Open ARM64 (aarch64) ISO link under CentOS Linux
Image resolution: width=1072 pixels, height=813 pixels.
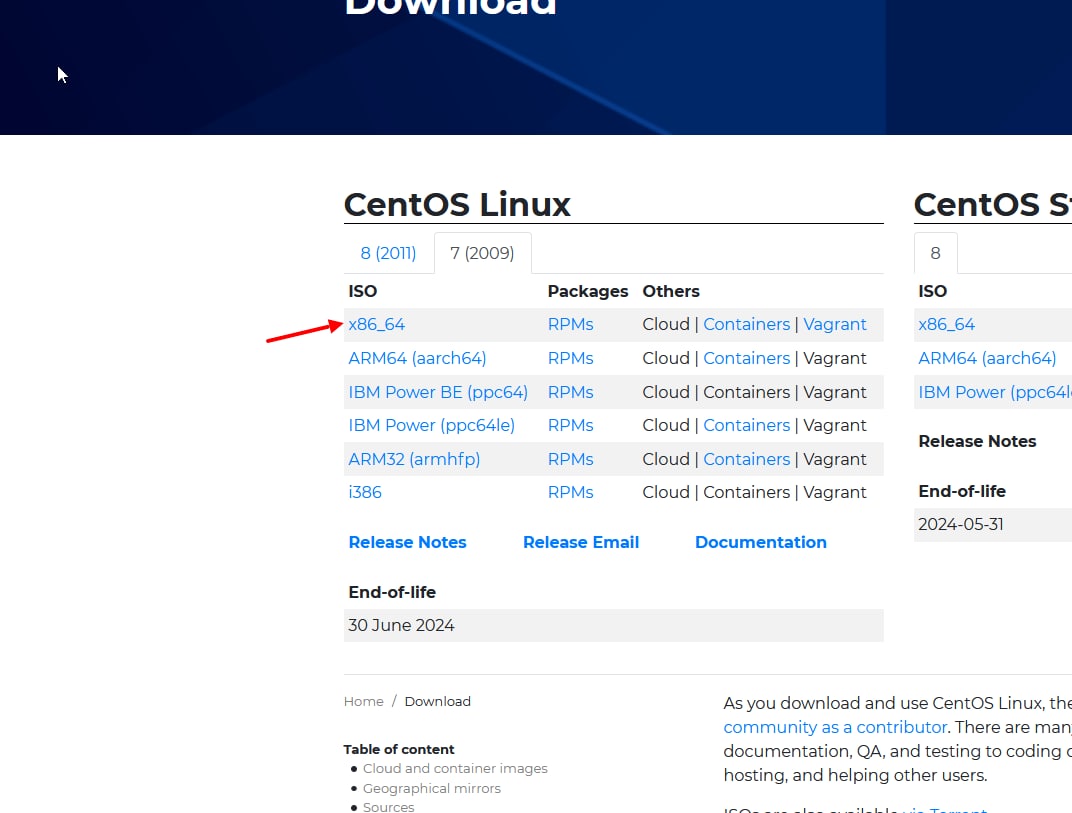(x=417, y=358)
